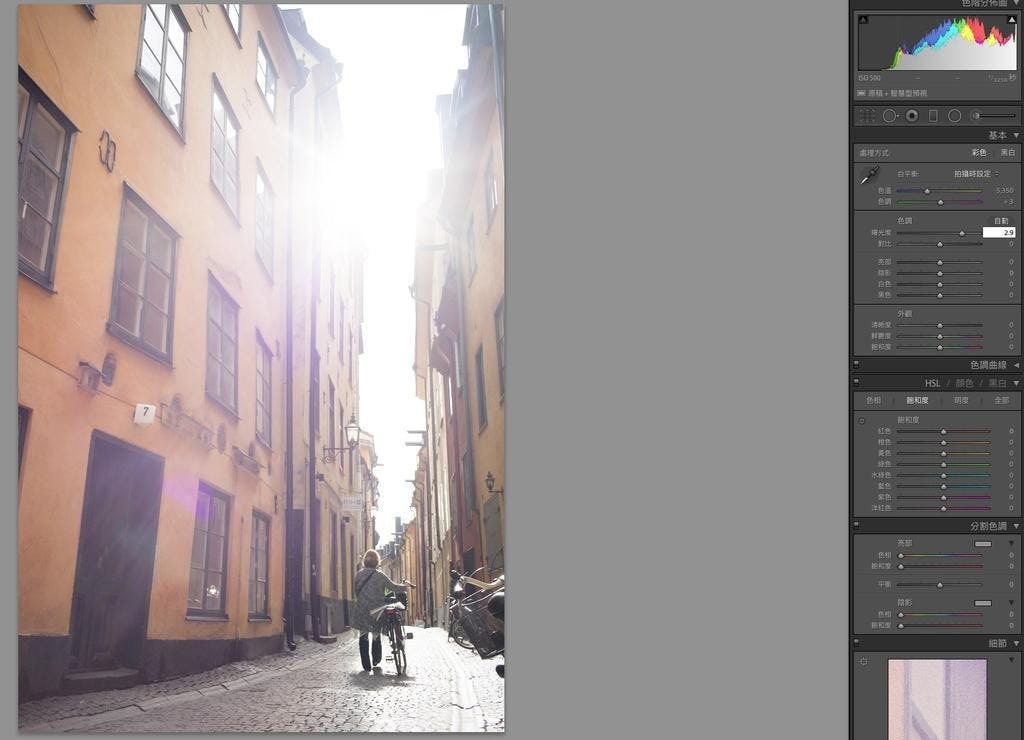This screenshot has height=740, width=1024.
Task: Select the Radial Filter tool
Action: 954,116
